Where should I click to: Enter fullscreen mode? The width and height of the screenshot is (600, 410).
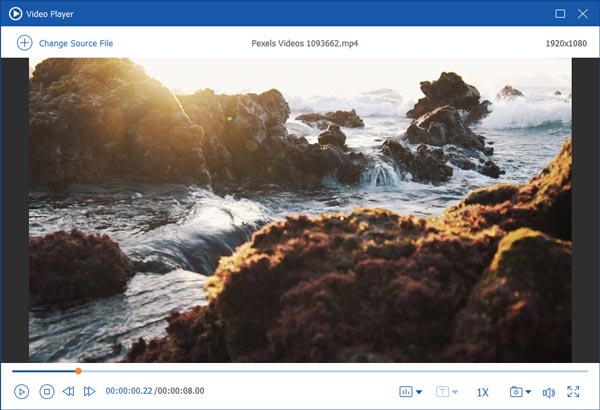tap(574, 392)
